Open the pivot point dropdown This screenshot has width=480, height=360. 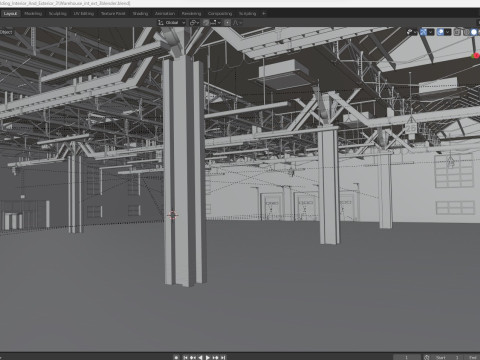pyautogui.click(x=194, y=23)
